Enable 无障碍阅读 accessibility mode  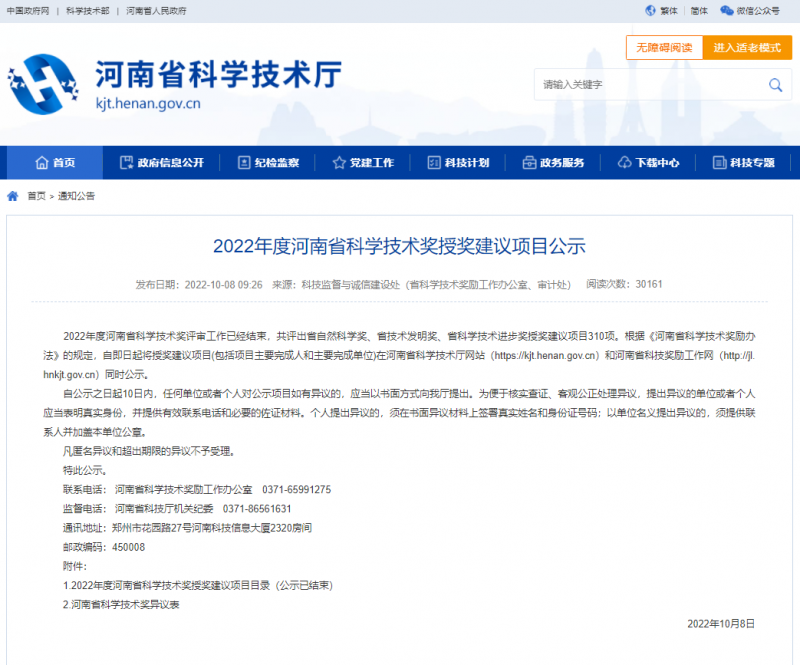coord(659,48)
